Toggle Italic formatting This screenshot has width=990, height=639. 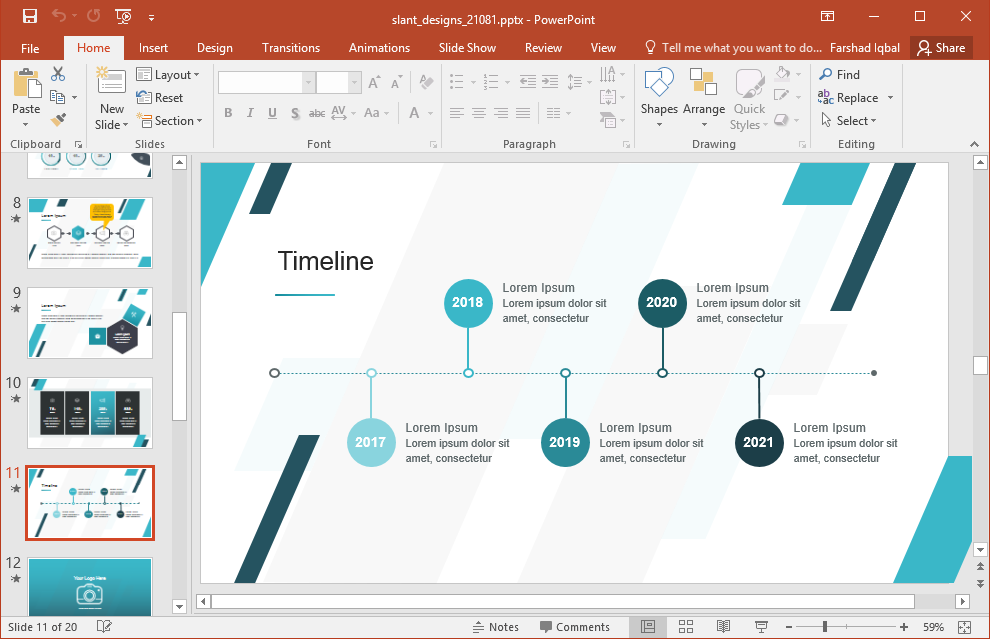pos(250,113)
